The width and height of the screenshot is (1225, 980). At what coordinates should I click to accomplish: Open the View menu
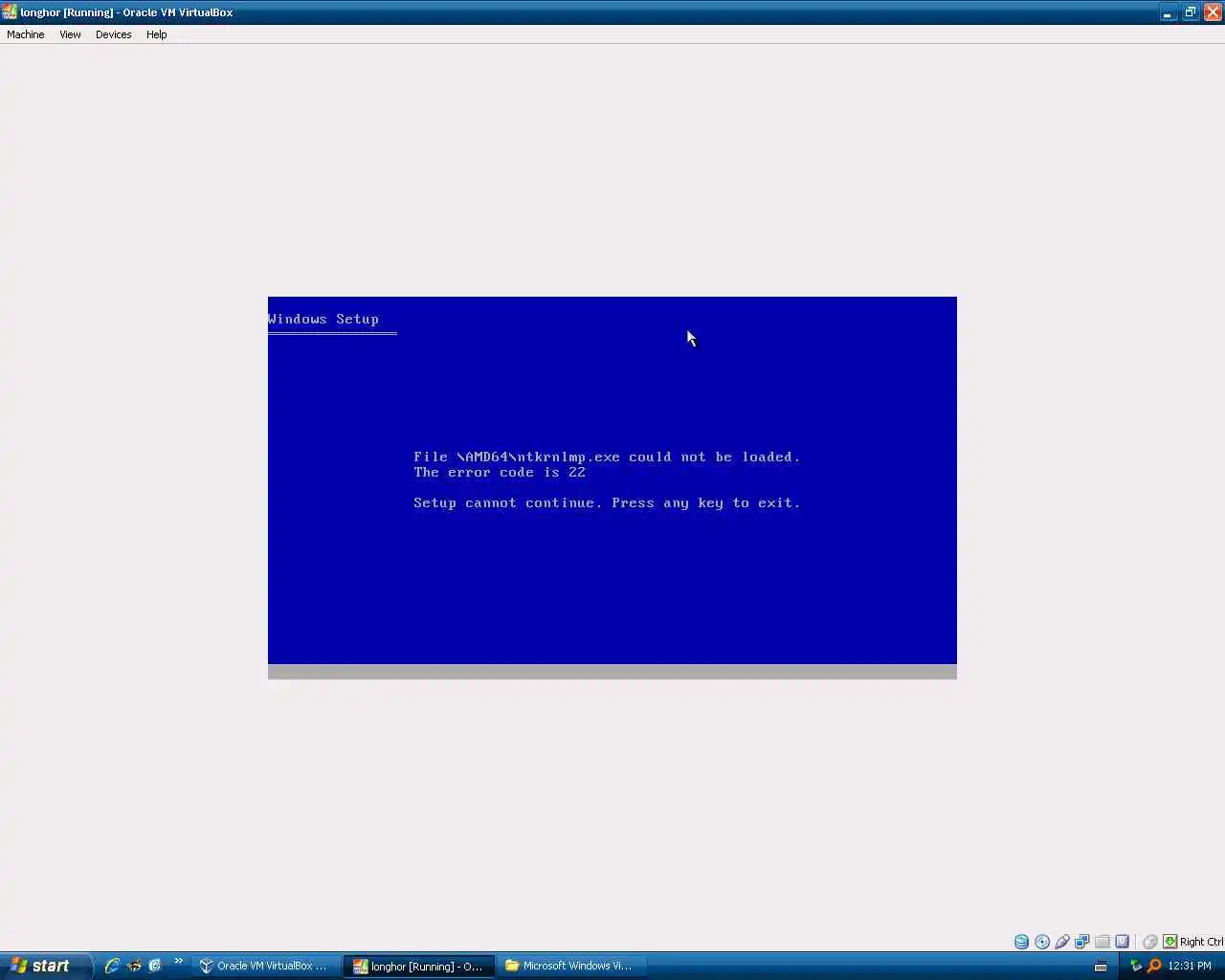[70, 34]
